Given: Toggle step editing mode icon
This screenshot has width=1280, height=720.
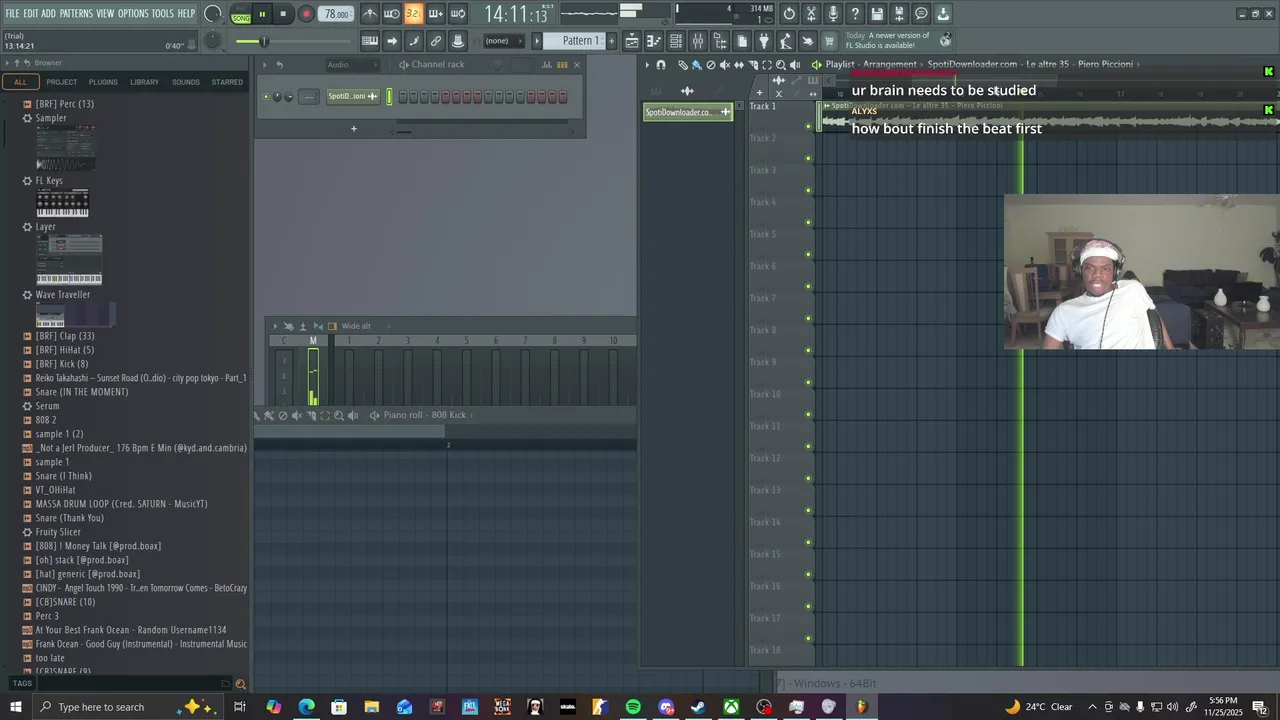Looking at the screenshot, I should [414, 41].
